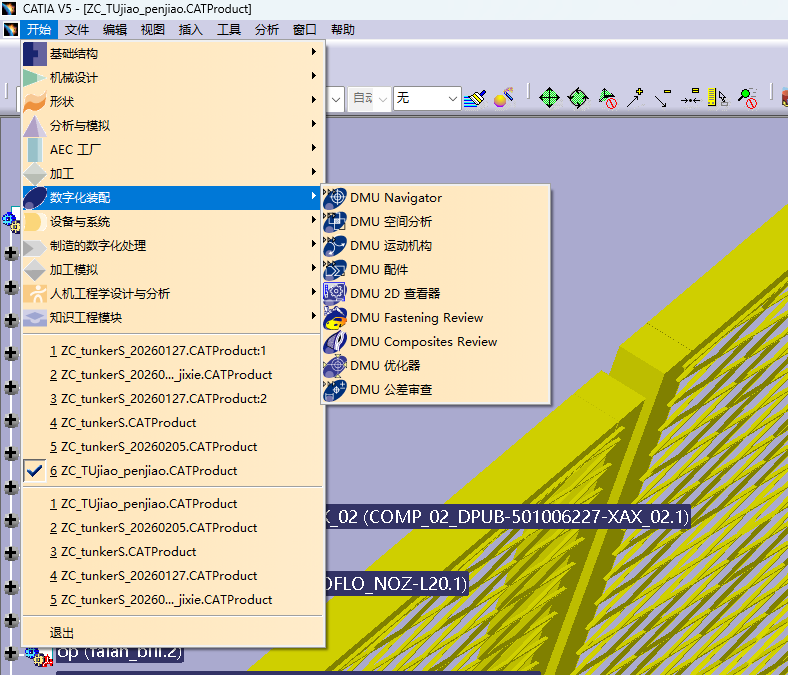This screenshot has width=788, height=675.
Task: Click the yellow ruler with cursor icon
Action: tap(718, 98)
